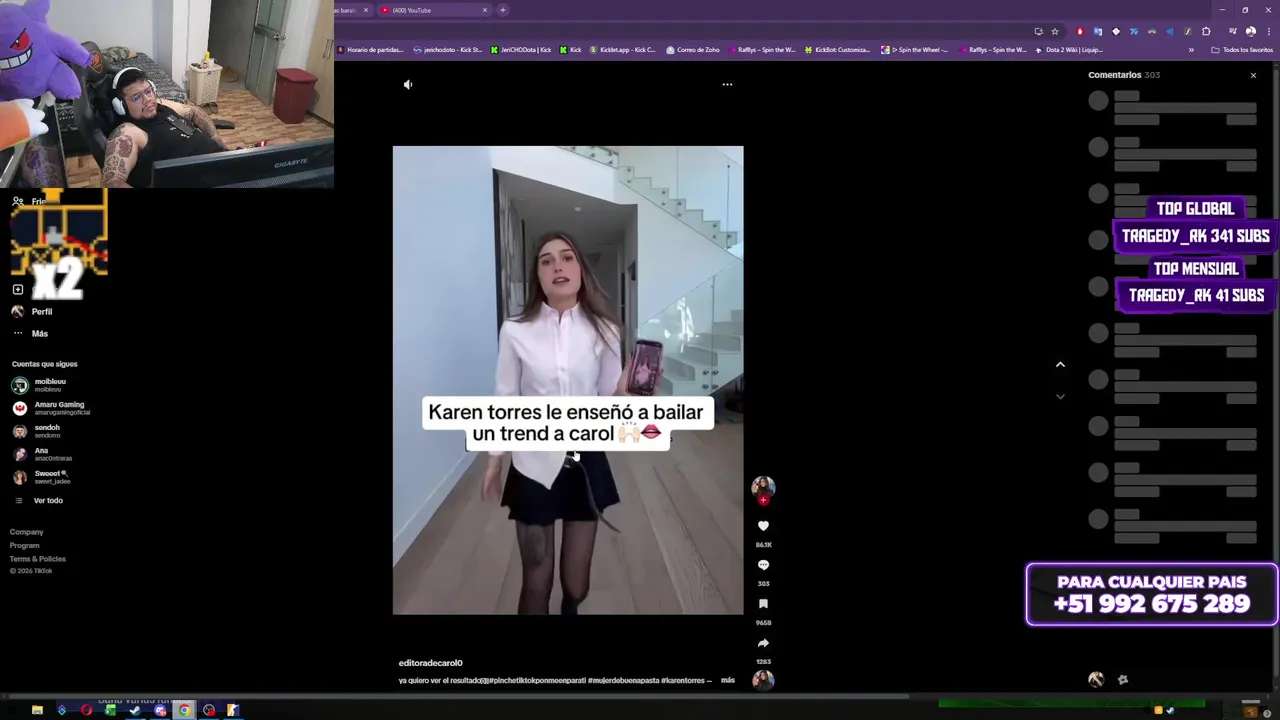The width and height of the screenshot is (1280, 720).
Task: Open the Chrome three-dot menu
Action: pos(1268,31)
